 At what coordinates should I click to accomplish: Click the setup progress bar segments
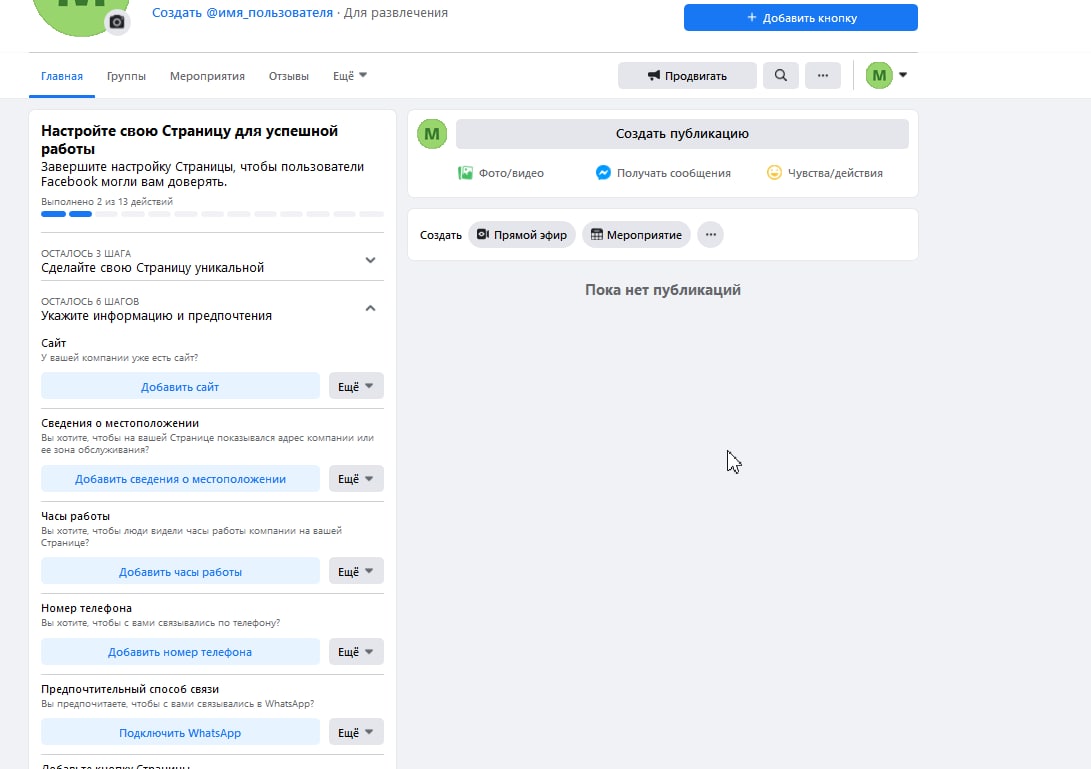(212, 214)
